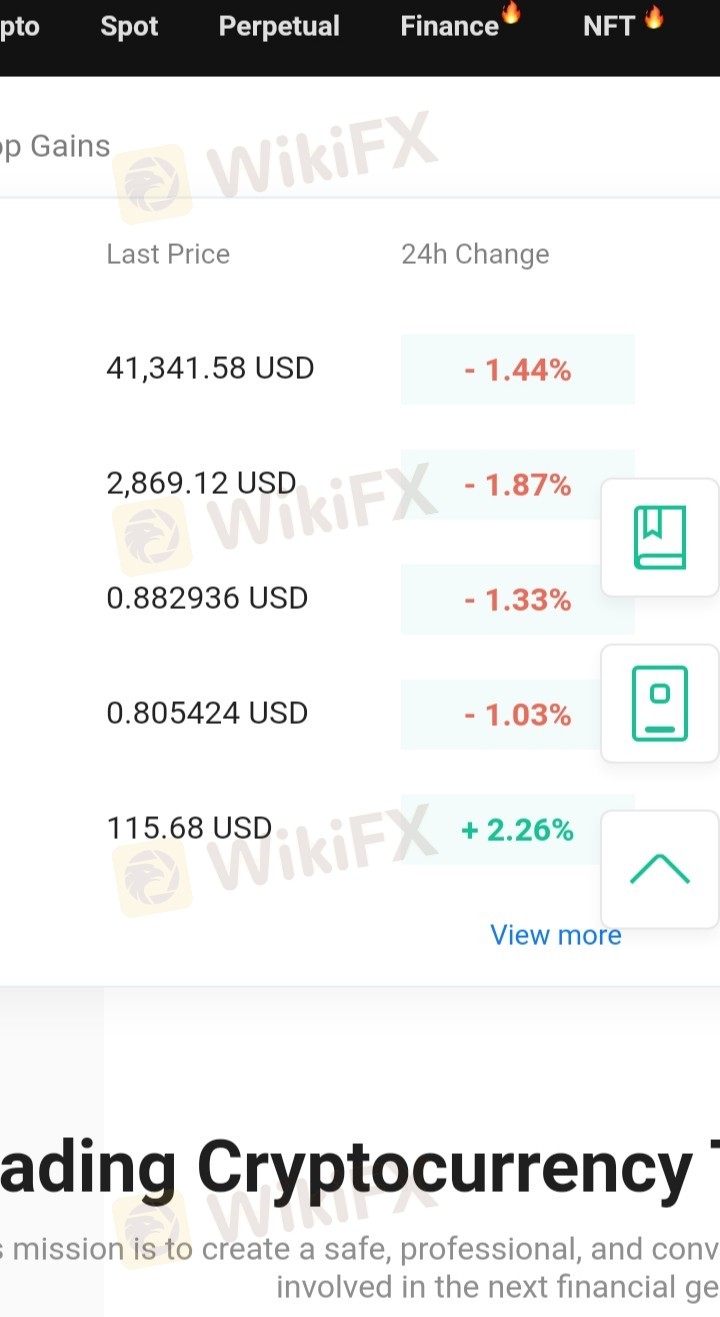The width and height of the screenshot is (720, 1317).
Task: Switch to the Top Gains tab
Action: (55, 147)
